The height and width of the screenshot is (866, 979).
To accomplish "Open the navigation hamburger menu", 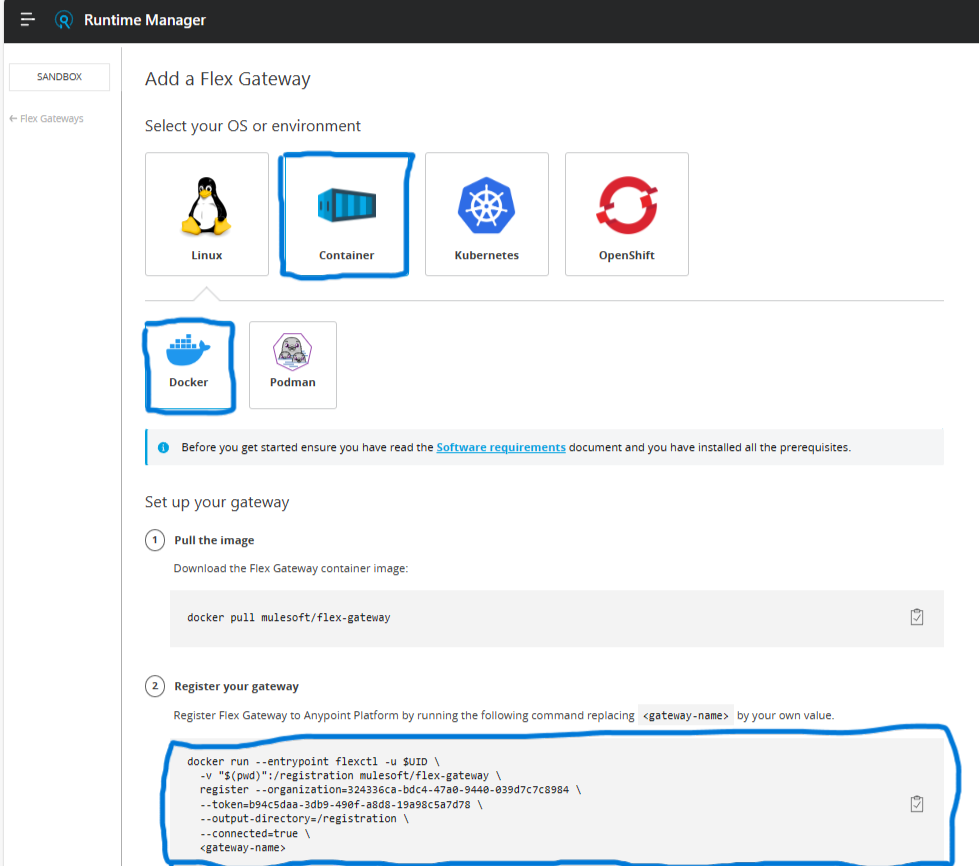I will 27,19.
